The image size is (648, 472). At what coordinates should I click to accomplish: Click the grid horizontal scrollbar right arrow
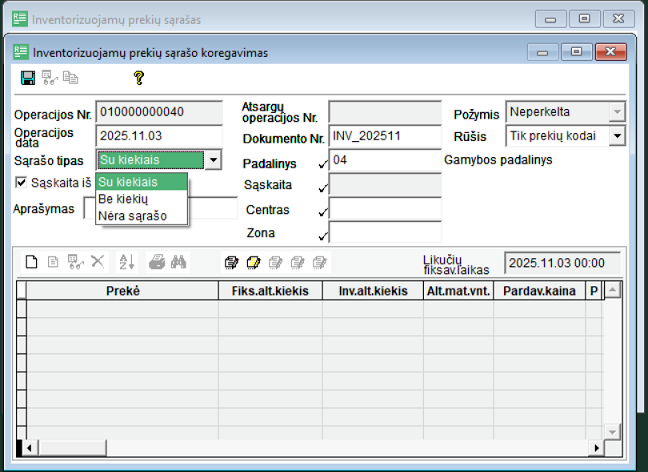point(598,447)
